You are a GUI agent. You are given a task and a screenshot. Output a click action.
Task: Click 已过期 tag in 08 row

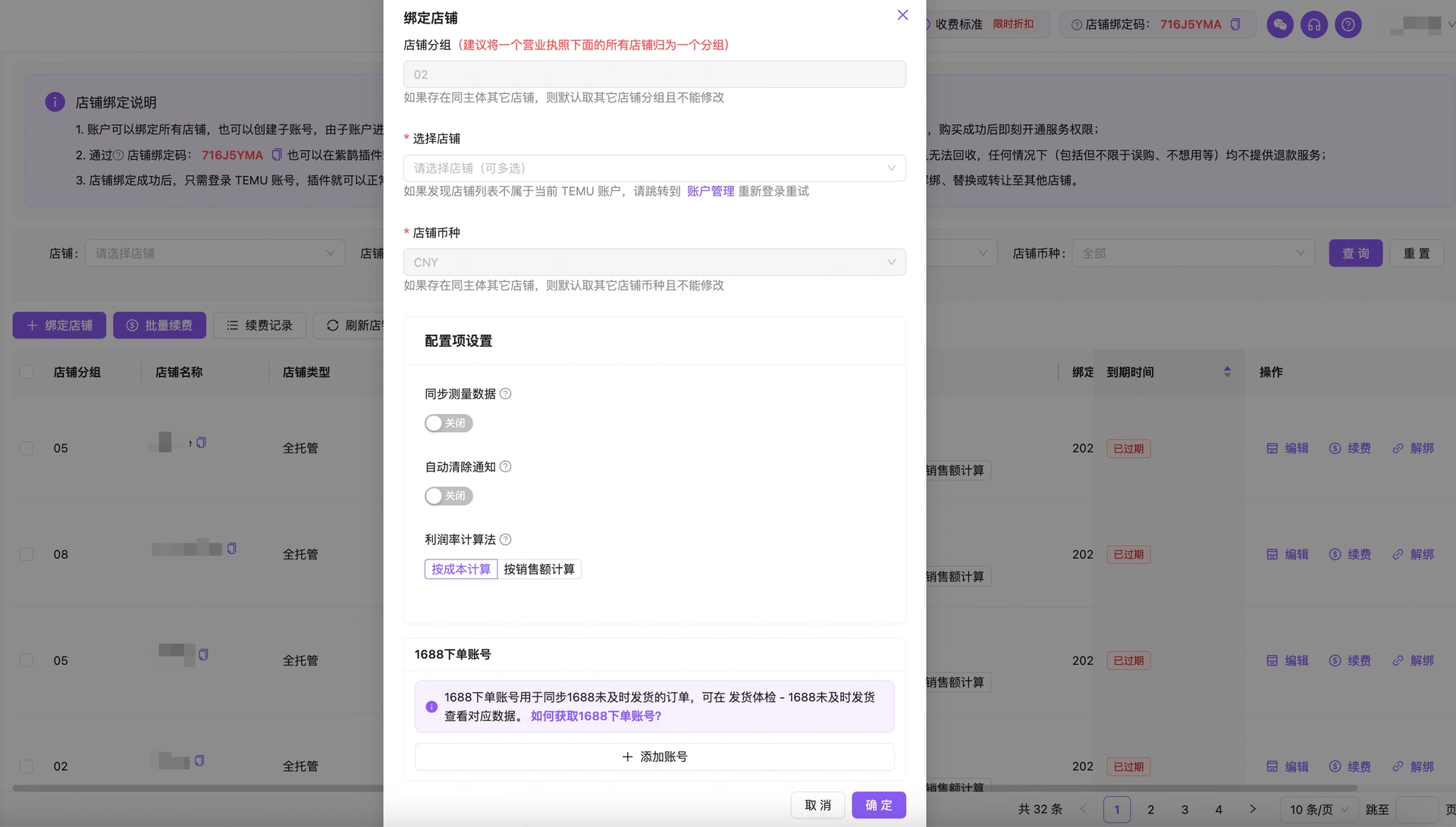pyautogui.click(x=1128, y=554)
